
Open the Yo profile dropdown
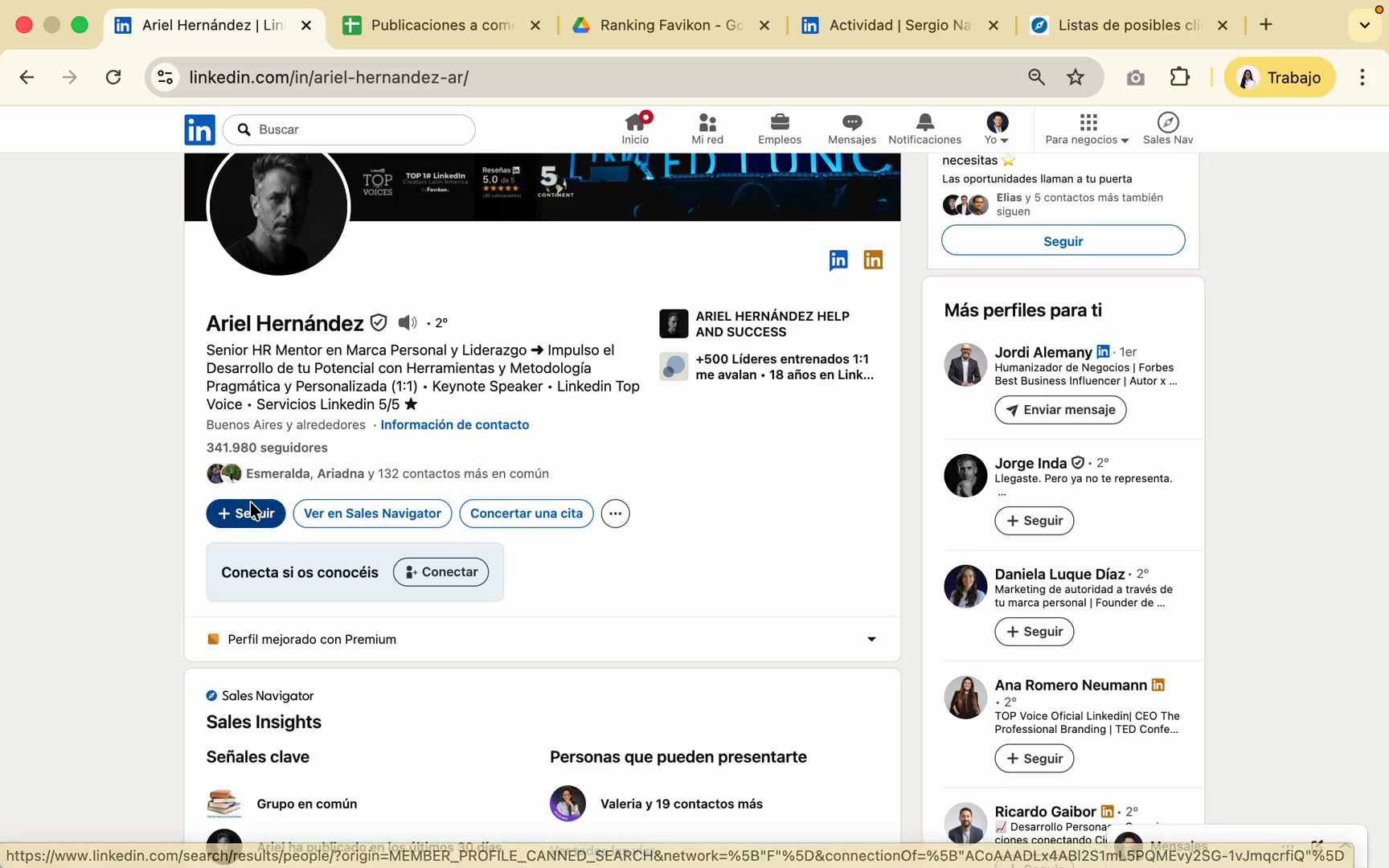[x=997, y=129]
